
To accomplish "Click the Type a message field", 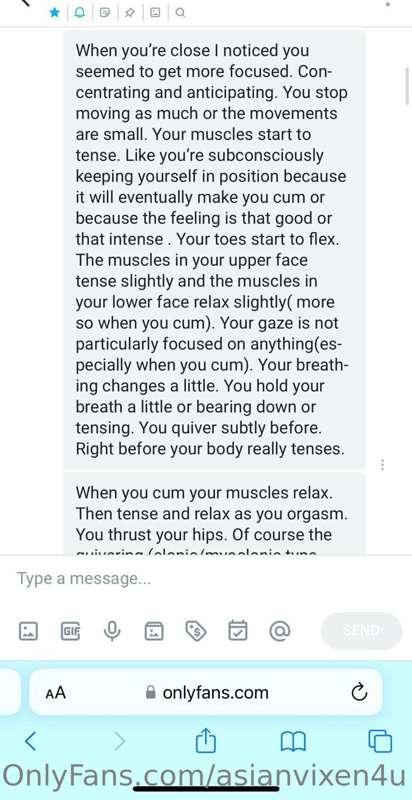I will (x=206, y=579).
